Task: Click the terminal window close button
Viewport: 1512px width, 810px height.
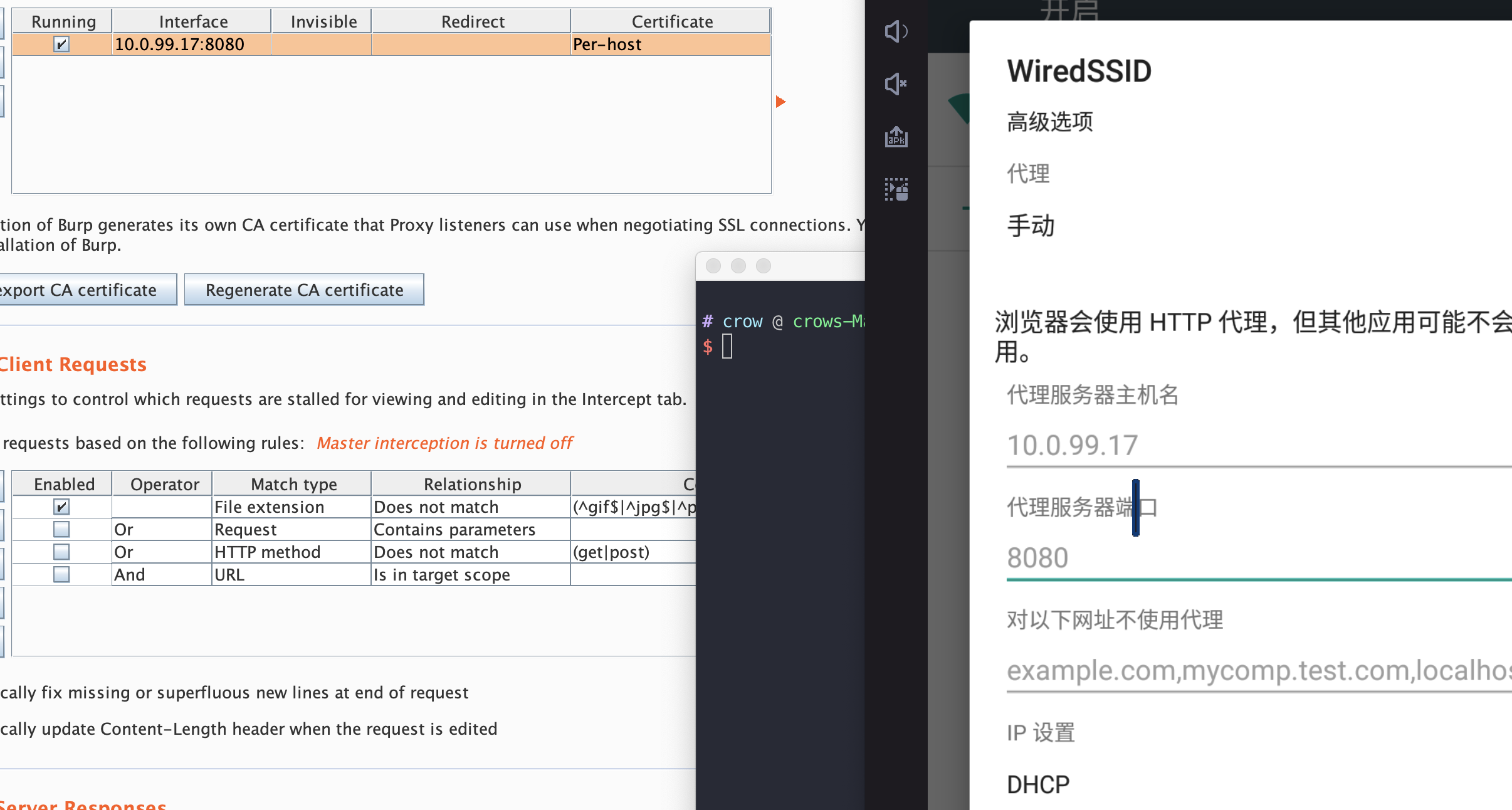Action: (713, 266)
